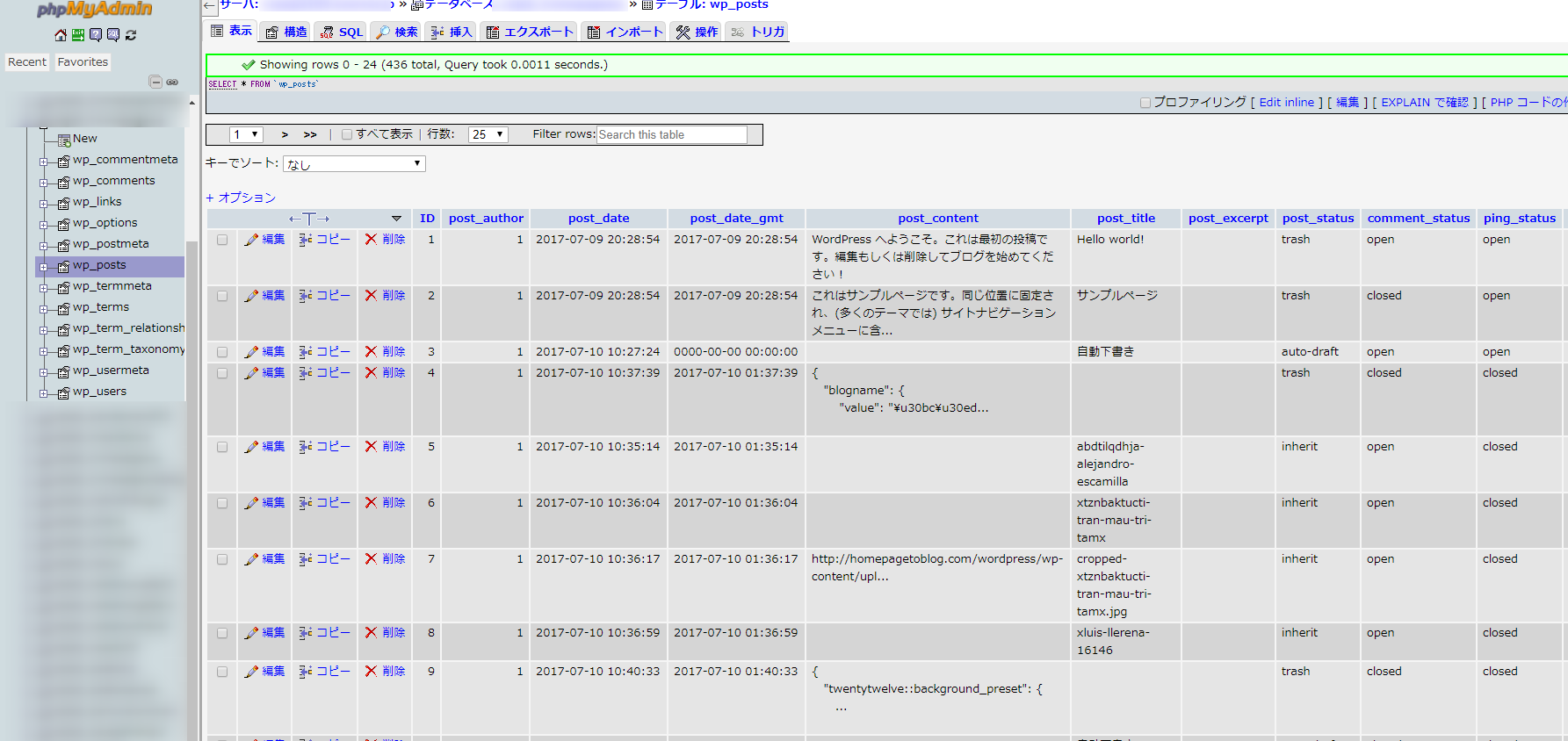Screen dimensions: 1568x741
Task: Reload the navigation panel with refresh icon
Action: click(x=131, y=35)
